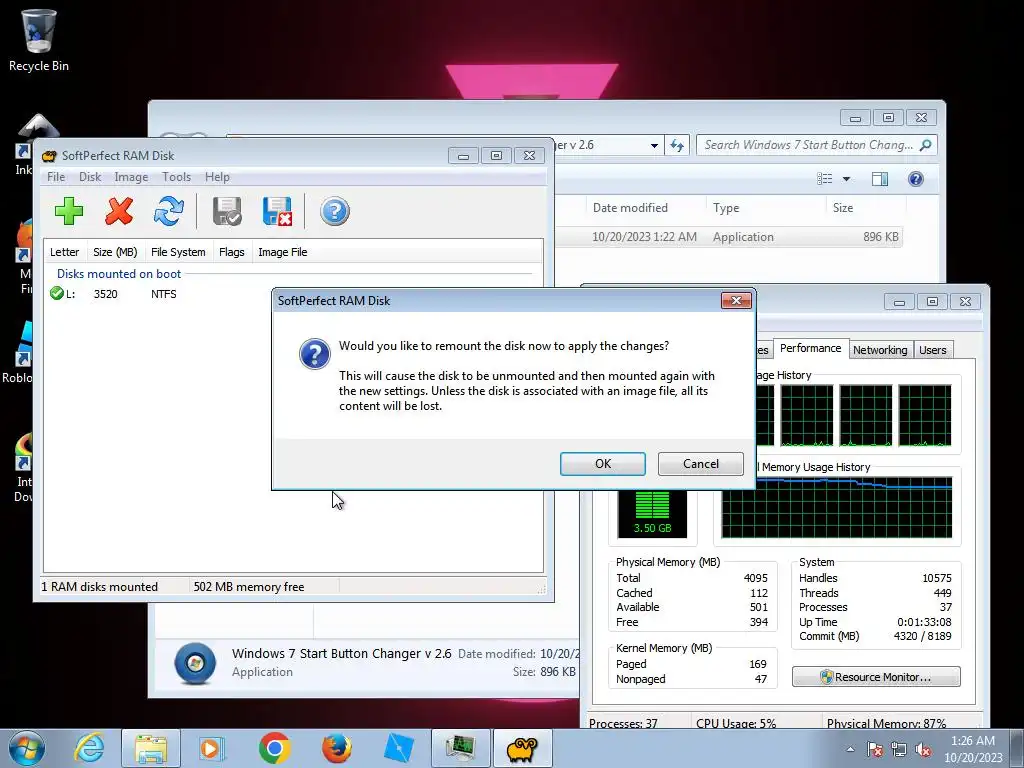Open the Recycle Bin desktop icon

click(39, 39)
